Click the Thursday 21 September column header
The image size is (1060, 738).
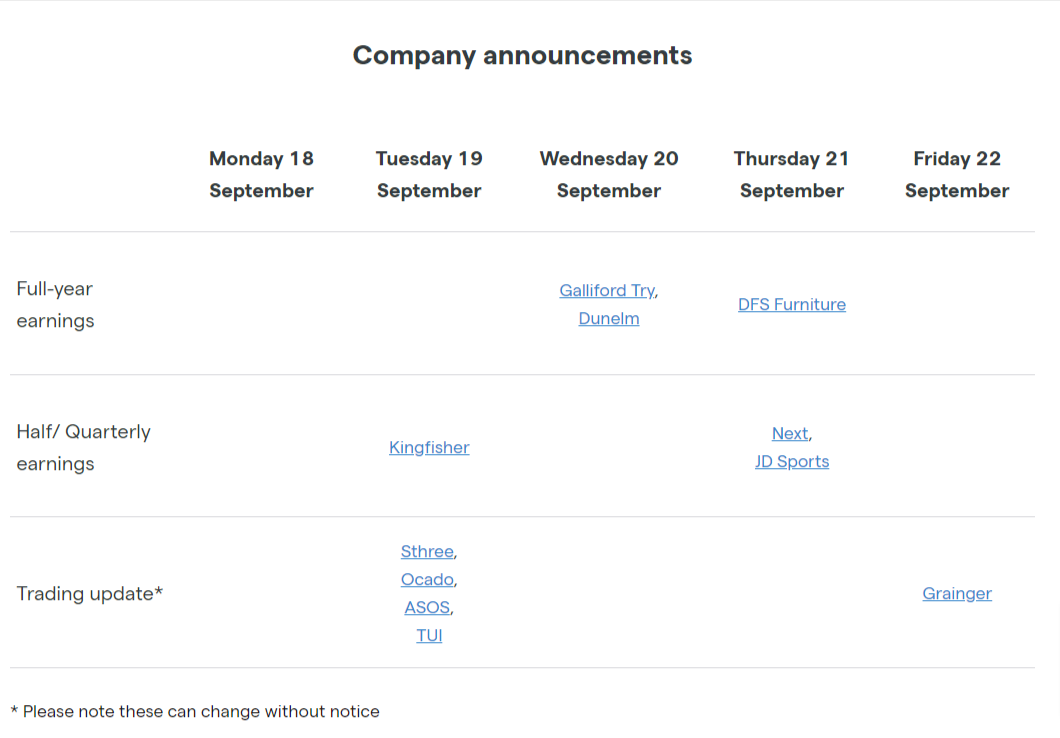click(x=792, y=174)
